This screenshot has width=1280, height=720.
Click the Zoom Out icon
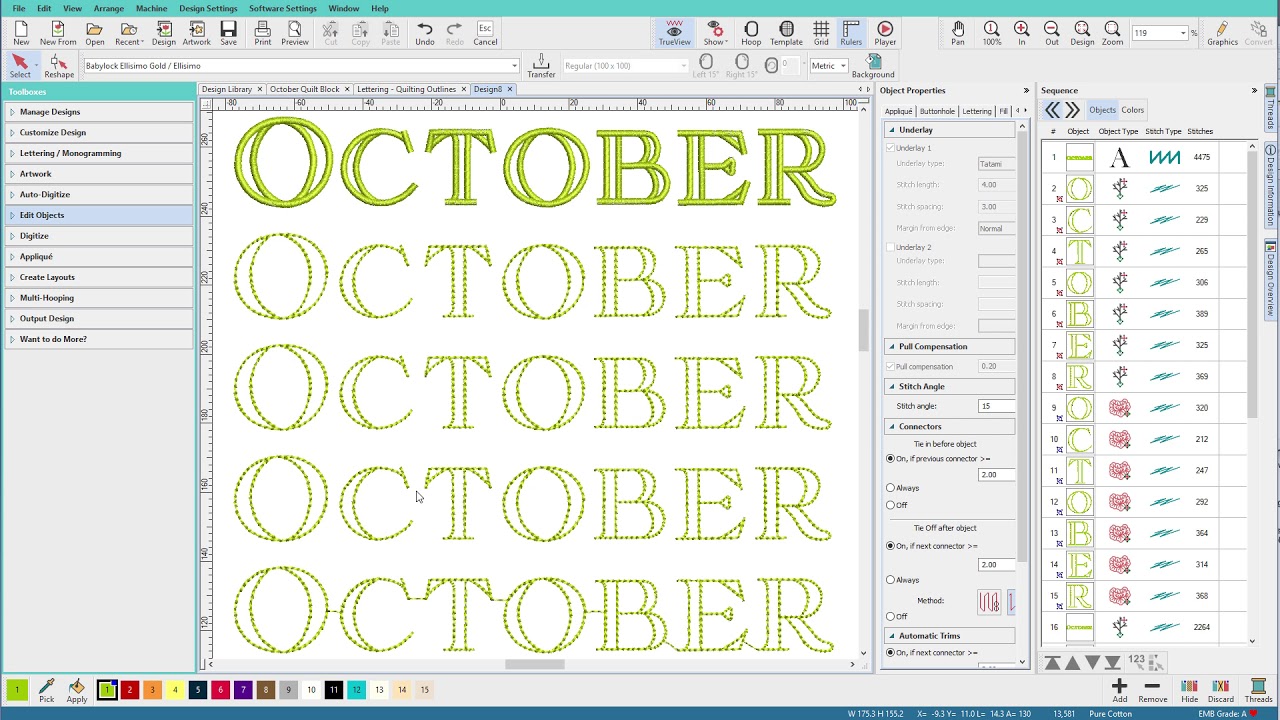[1052, 33]
